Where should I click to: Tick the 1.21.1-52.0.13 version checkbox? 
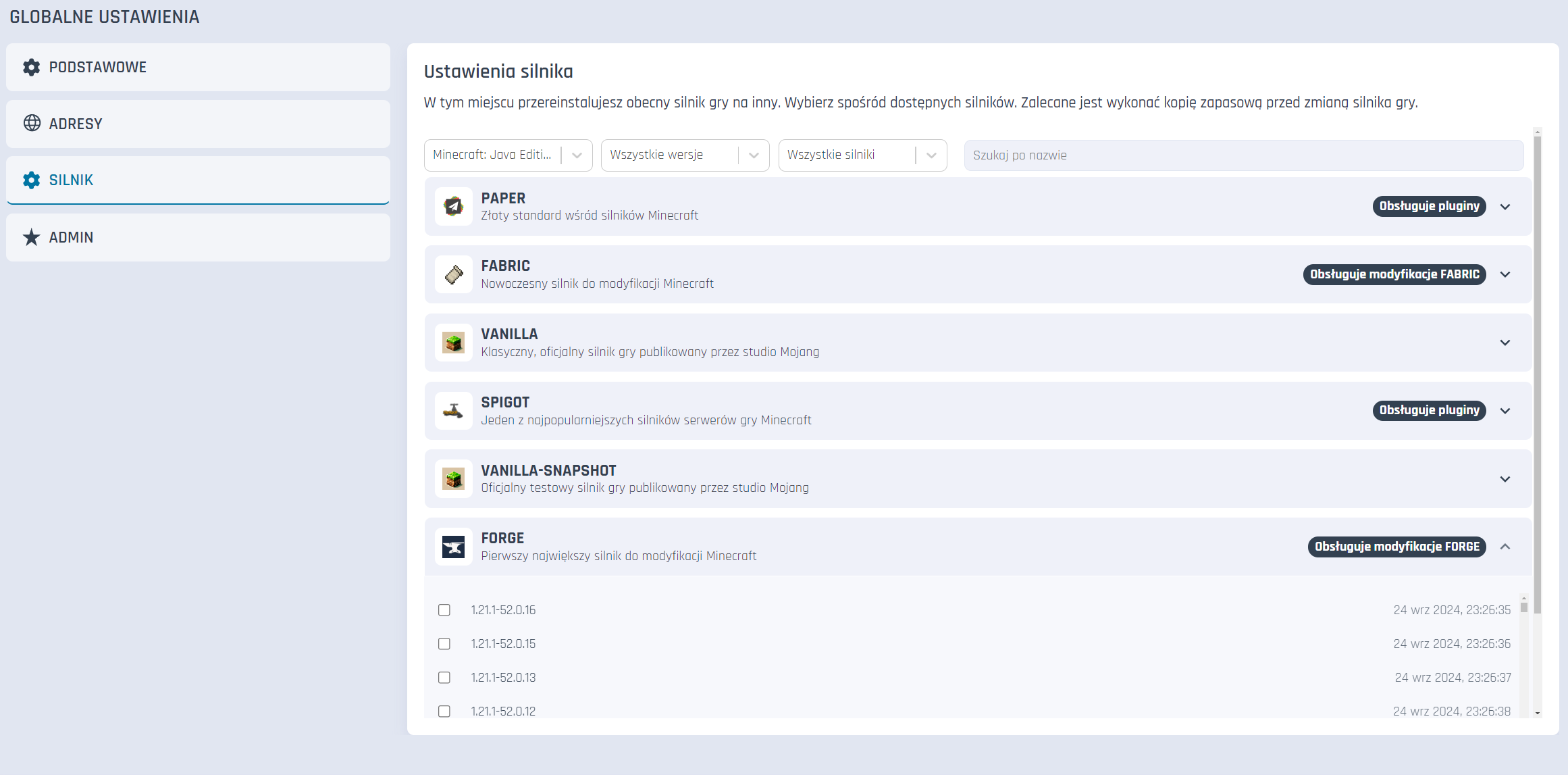(444, 678)
